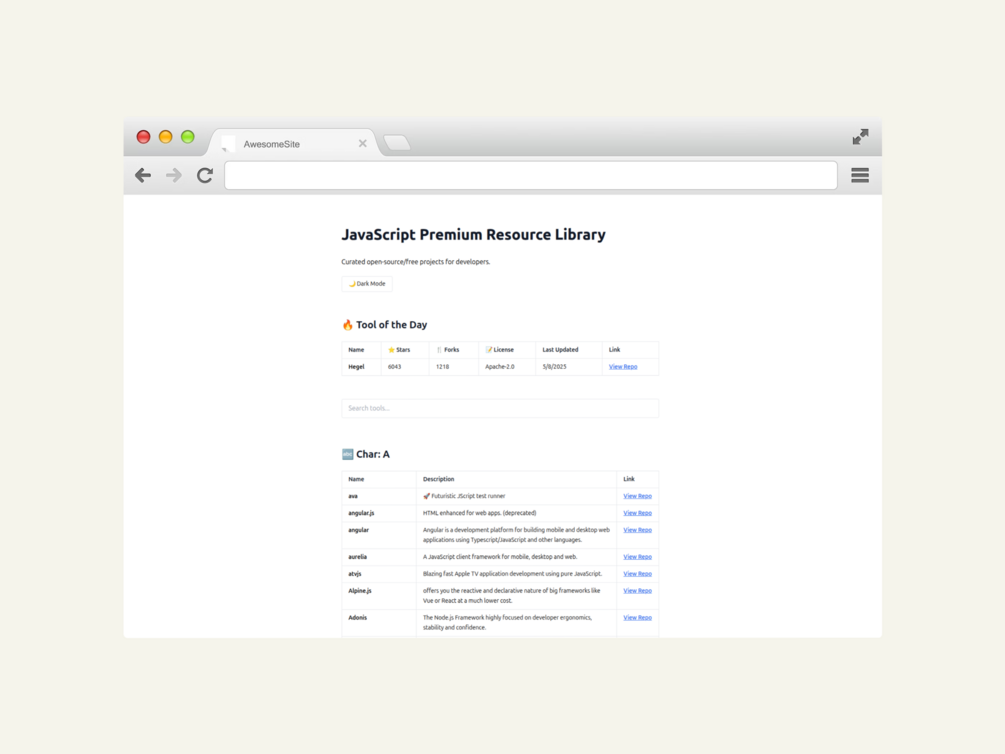Open View Repo link for Adonis
Screen dimensions: 1005x754
click(637, 618)
